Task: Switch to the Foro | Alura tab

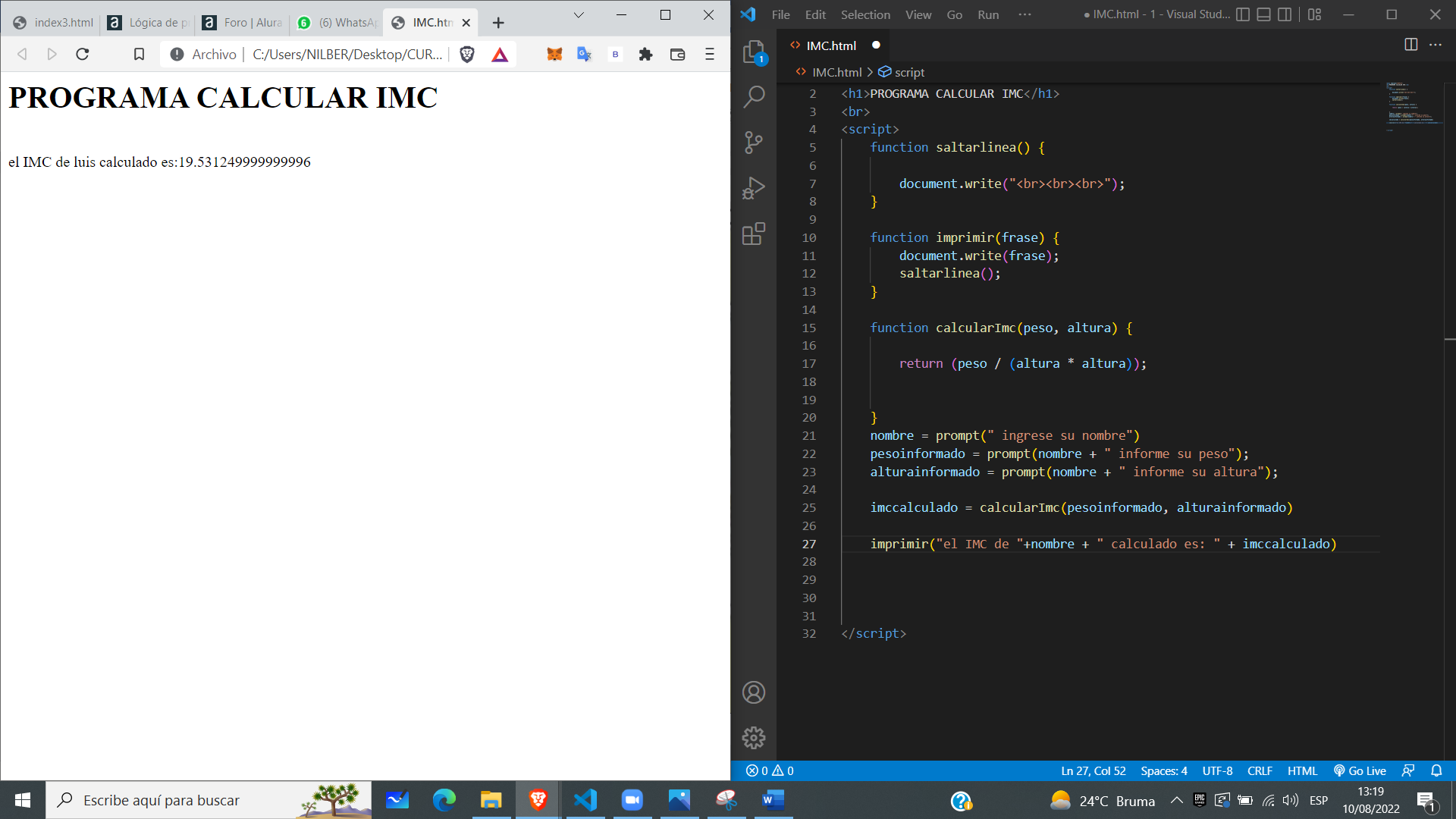Action: (243, 23)
